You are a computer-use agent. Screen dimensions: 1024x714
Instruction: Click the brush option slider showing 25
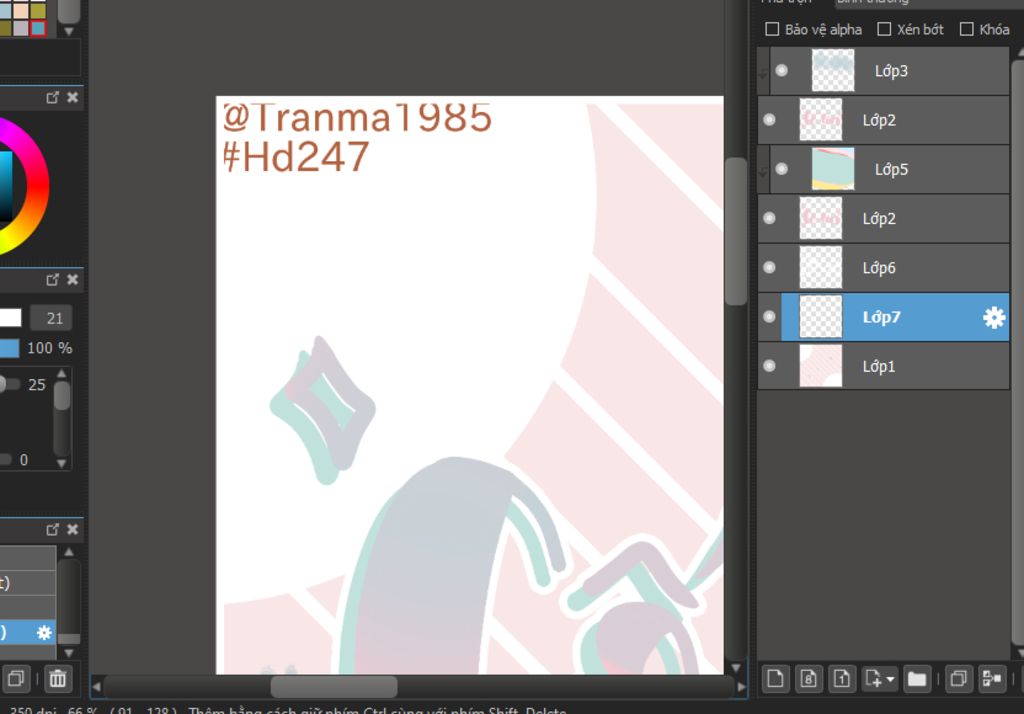tap(10, 384)
